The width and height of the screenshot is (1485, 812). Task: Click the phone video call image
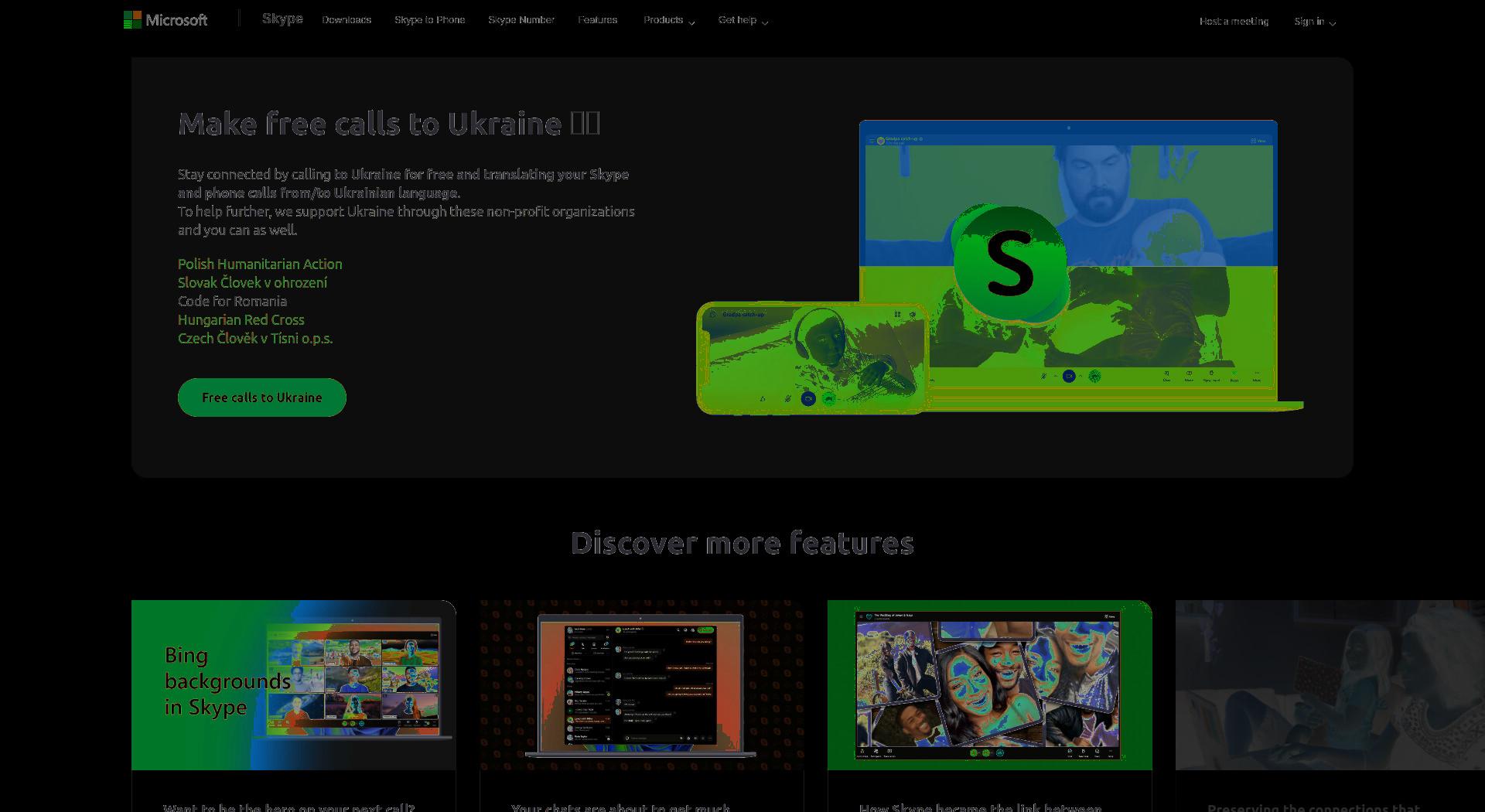tap(811, 358)
